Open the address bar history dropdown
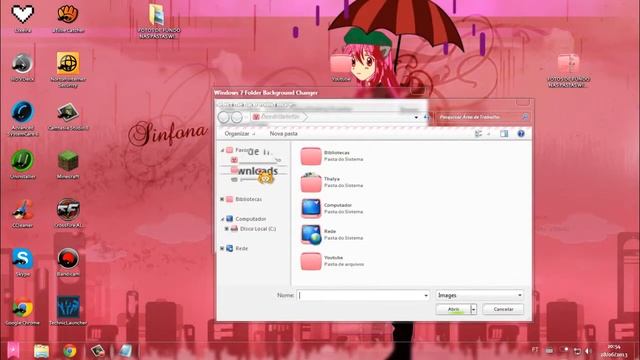 point(416,117)
